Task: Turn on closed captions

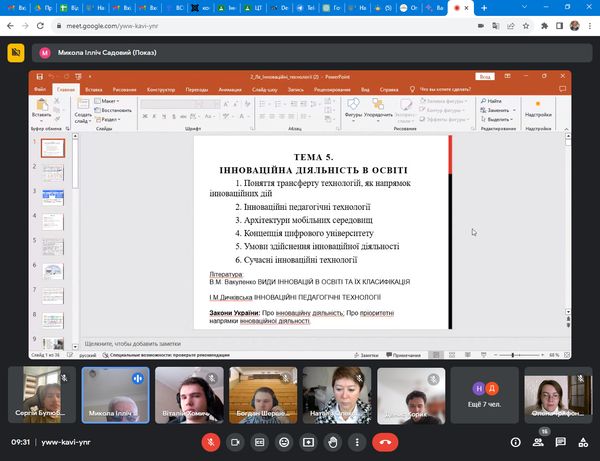Action: click(x=260, y=441)
